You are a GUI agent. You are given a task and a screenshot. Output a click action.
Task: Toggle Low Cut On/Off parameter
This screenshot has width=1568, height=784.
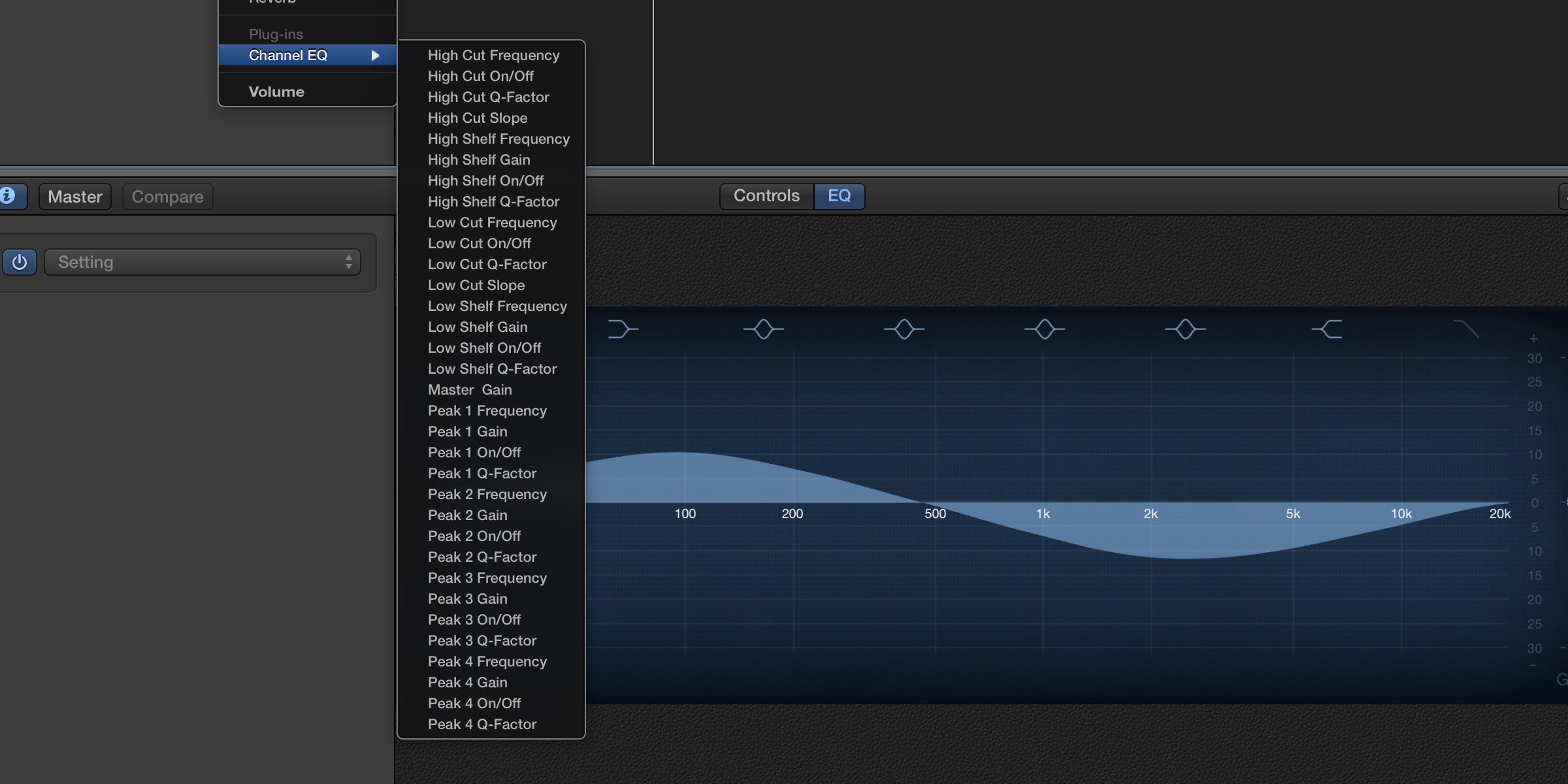[x=478, y=243]
